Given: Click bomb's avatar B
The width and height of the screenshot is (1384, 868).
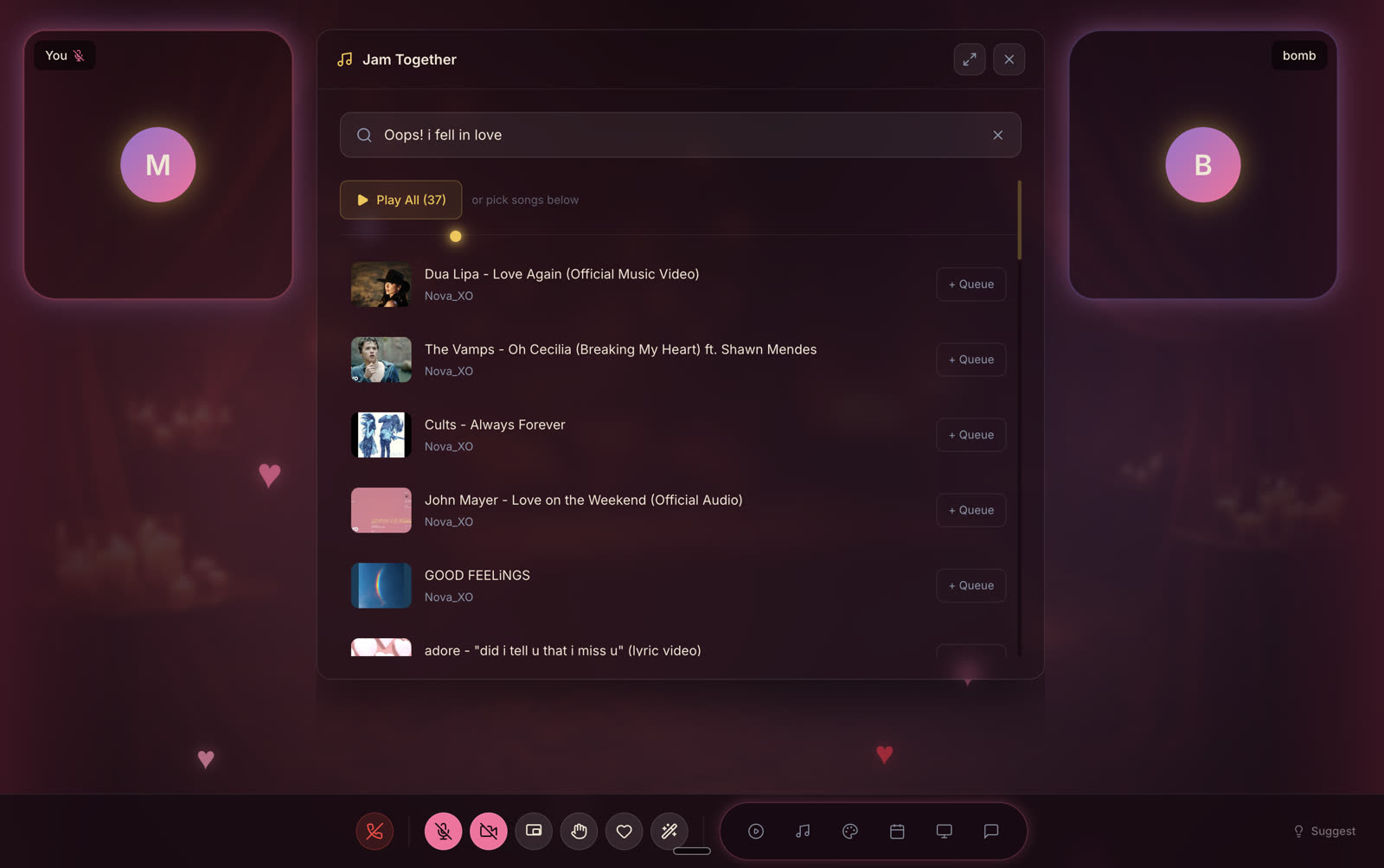Looking at the screenshot, I should 1203,164.
